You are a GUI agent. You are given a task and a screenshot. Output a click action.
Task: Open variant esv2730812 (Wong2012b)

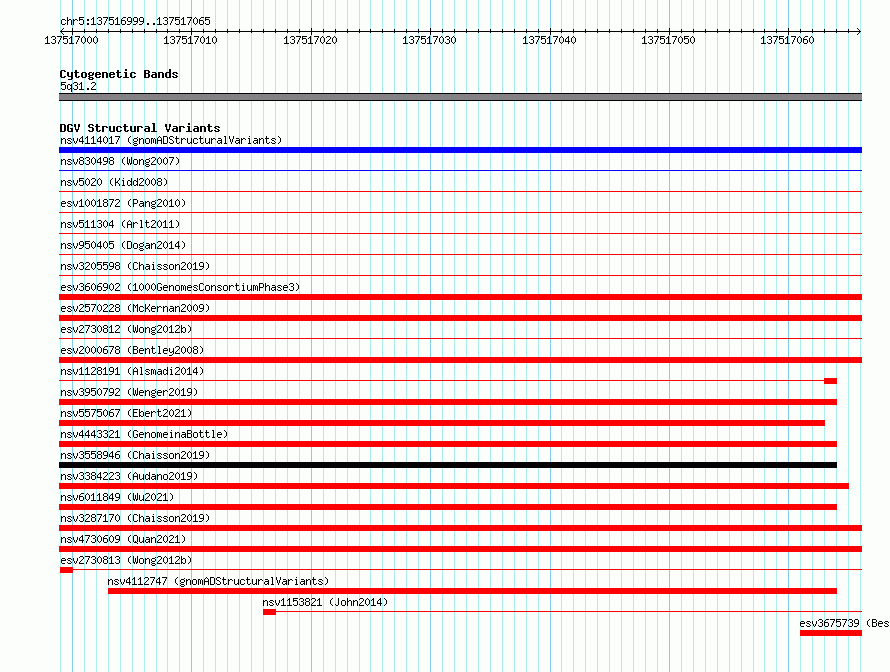tap(126, 329)
